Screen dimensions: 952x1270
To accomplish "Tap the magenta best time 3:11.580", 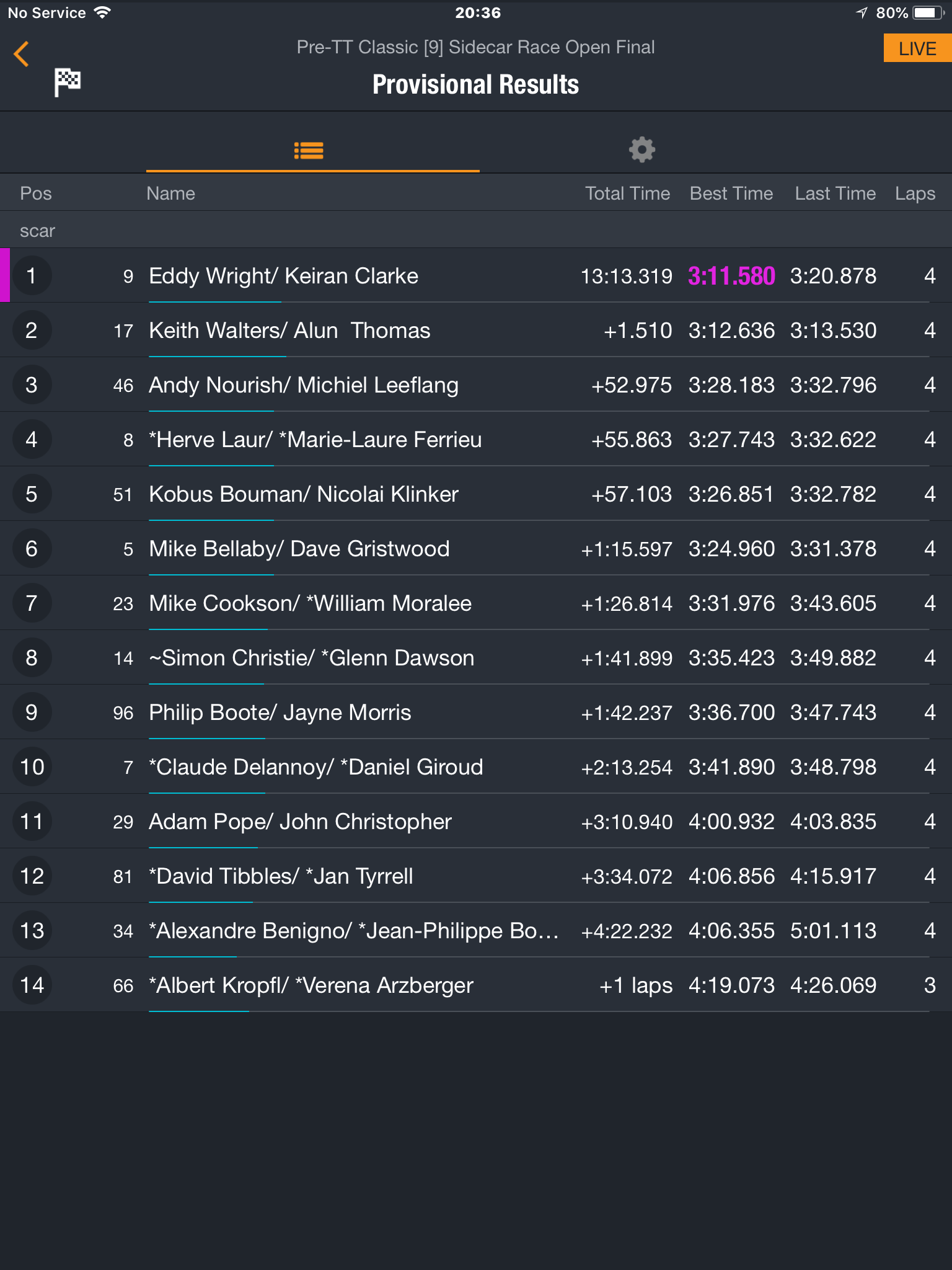I will tap(731, 276).
